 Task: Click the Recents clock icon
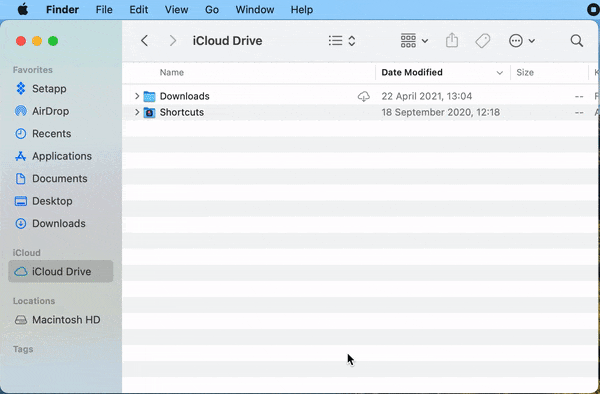pyautogui.click(x=21, y=134)
